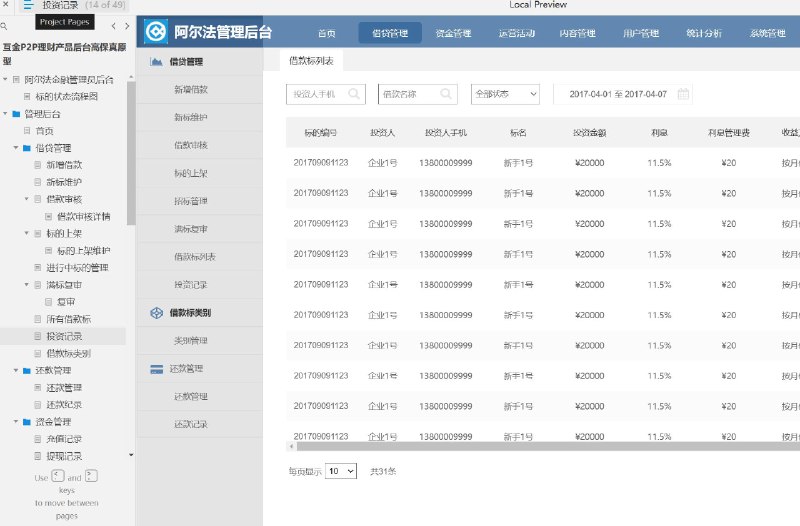
Task: Click 新标维护 in the app sidebar
Action: pos(191,117)
